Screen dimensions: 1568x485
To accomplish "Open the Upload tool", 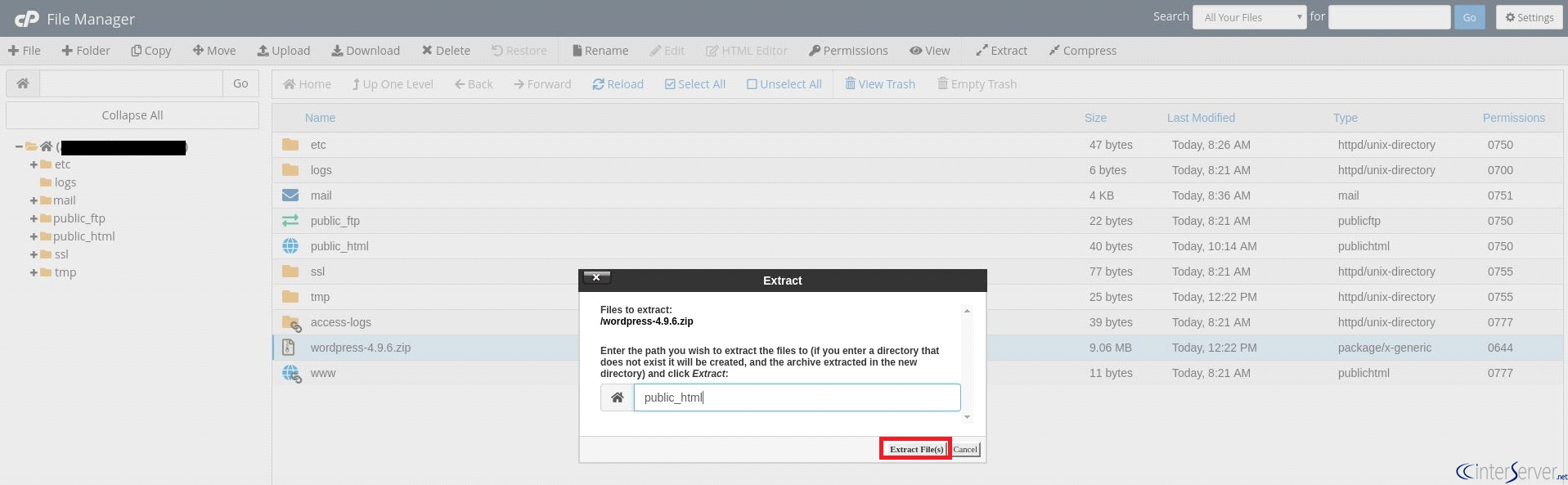I will (x=284, y=51).
